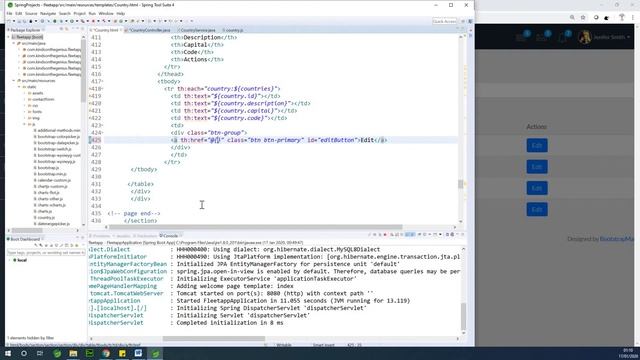This screenshot has width=640, height=360.
Task: Click line 425 anchor tag code
Action: coord(279,140)
